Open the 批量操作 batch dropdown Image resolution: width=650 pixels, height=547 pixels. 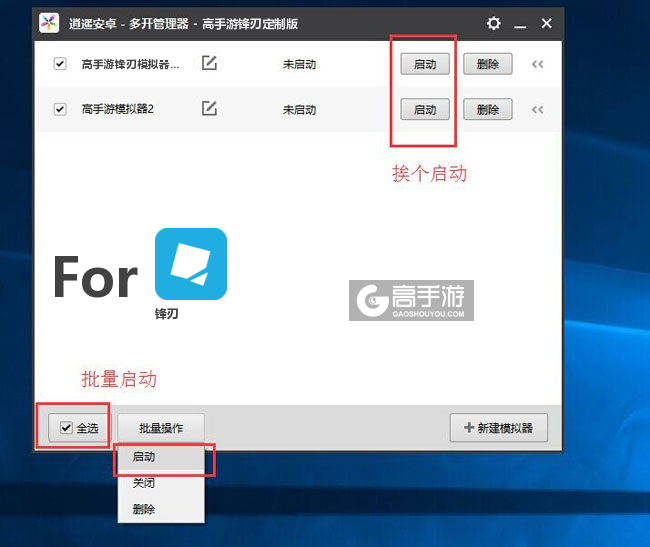tap(161, 428)
